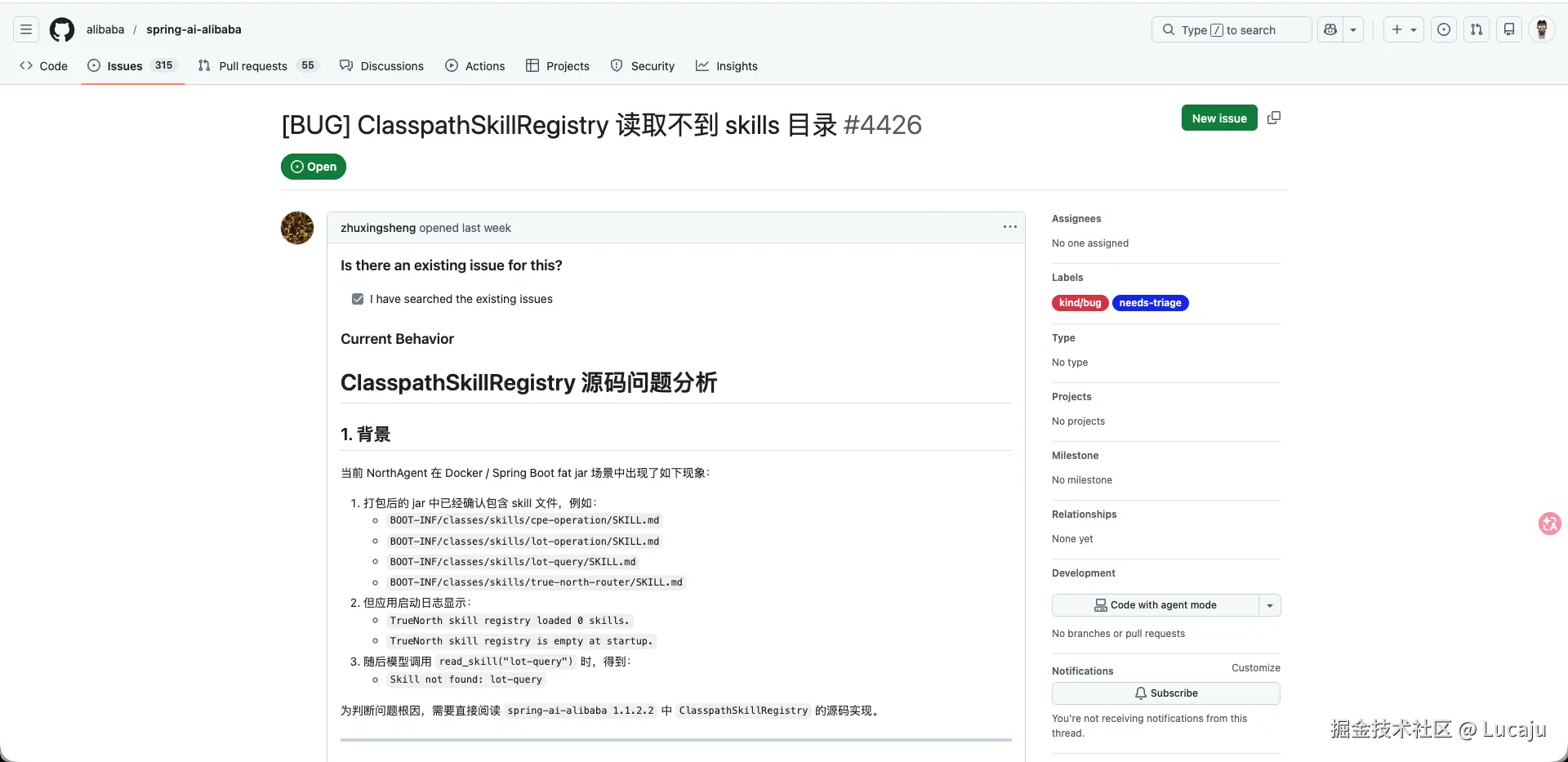Select the 'BOOT-INF/classes/skills/cpe-operation/SKILL.md' code text

(x=524, y=520)
